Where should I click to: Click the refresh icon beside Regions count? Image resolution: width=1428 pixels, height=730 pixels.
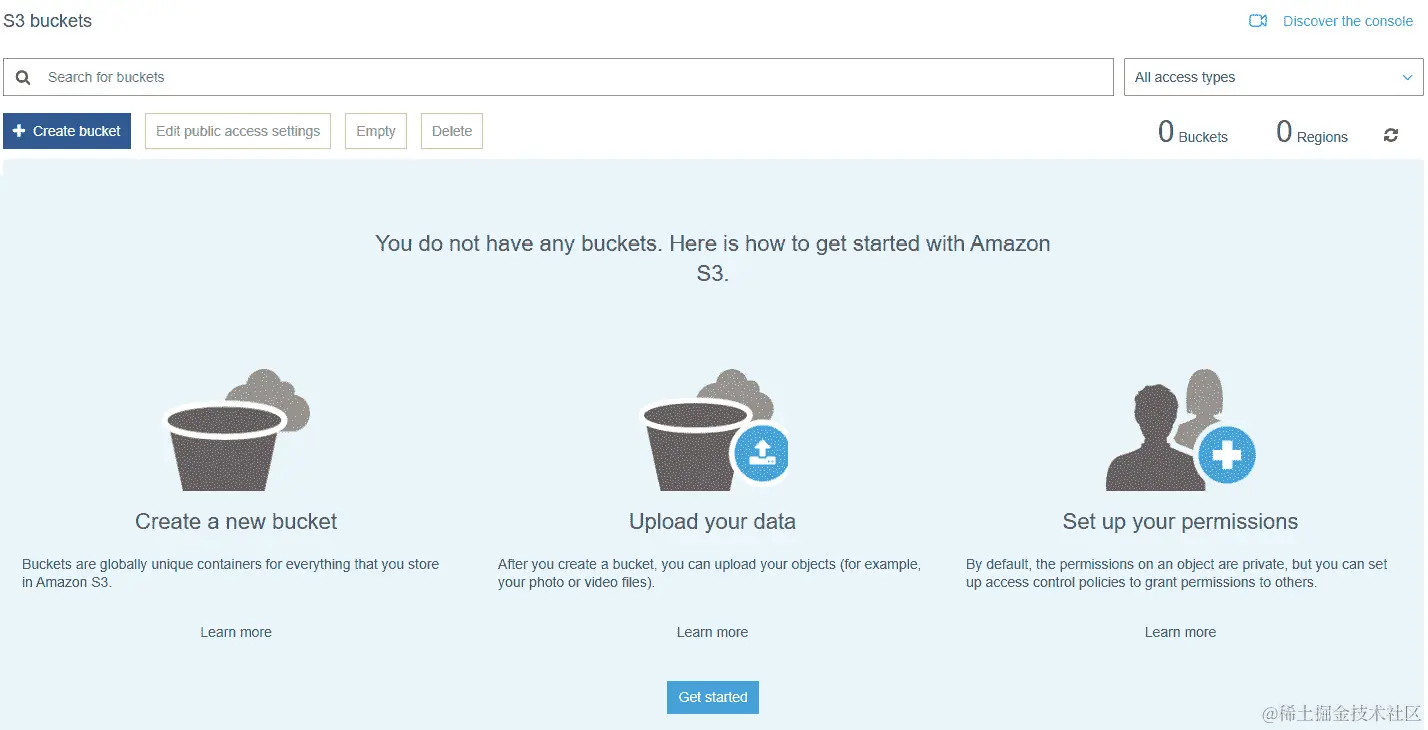click(1390, 135)
